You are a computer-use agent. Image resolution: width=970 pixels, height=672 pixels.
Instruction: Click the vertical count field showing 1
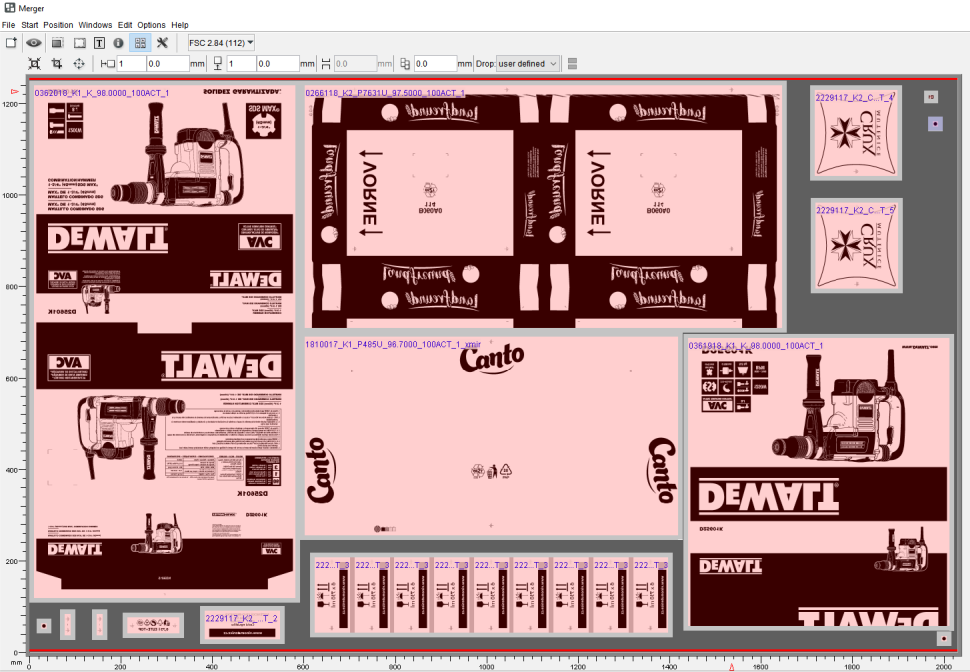pos(241,64)
